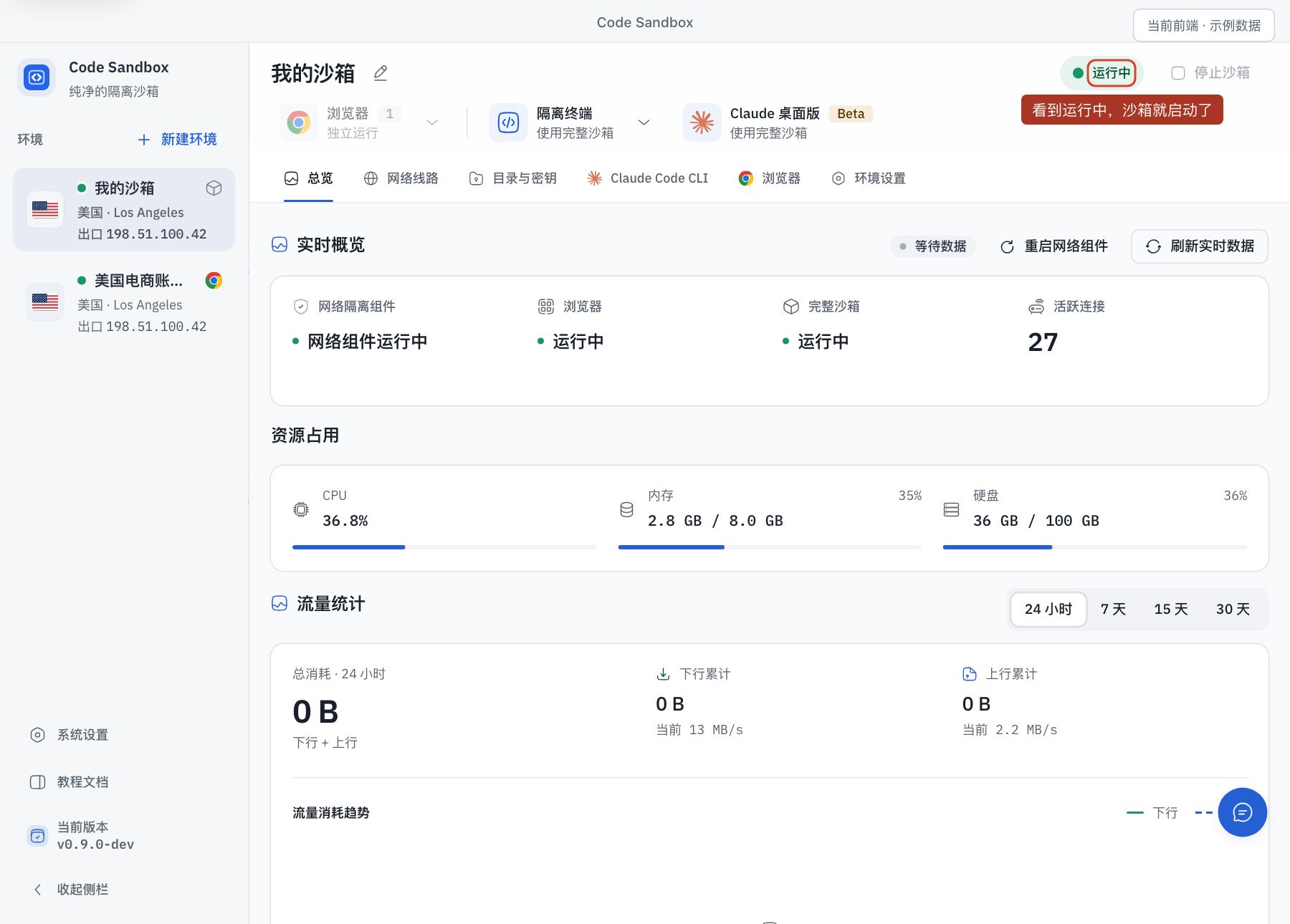This screenshot has width=1290, height=924.
Task: Click the 完整沙箱 cube icon in overview
Action: coord(790,307)
